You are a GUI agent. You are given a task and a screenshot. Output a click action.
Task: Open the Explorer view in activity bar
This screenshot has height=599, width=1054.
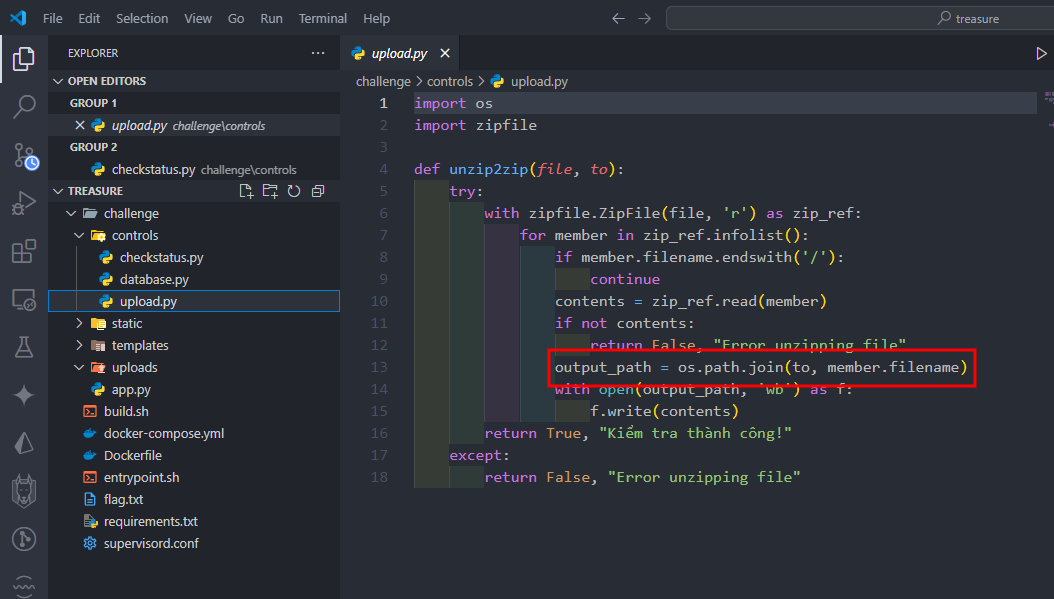coord(24,59)
